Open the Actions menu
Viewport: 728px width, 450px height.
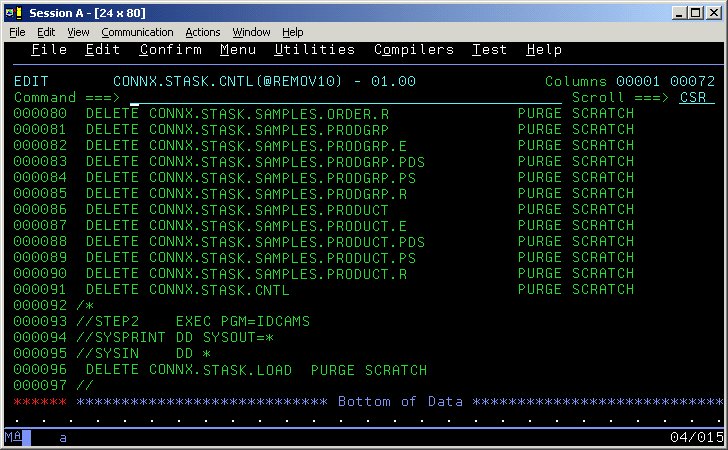(x=203, y=32)
